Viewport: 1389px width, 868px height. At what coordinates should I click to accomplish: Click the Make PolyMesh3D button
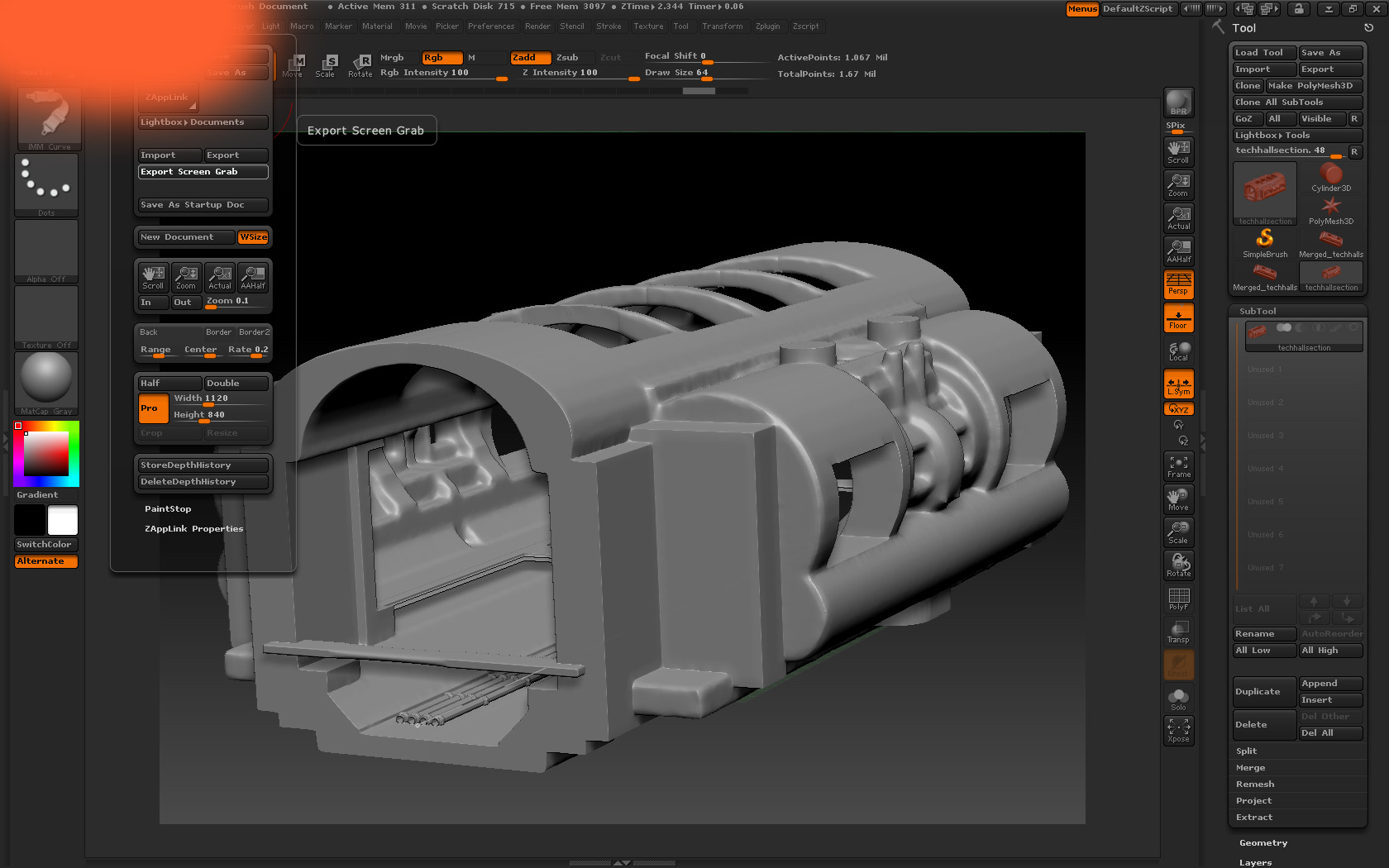click(x=1311, y=85)
